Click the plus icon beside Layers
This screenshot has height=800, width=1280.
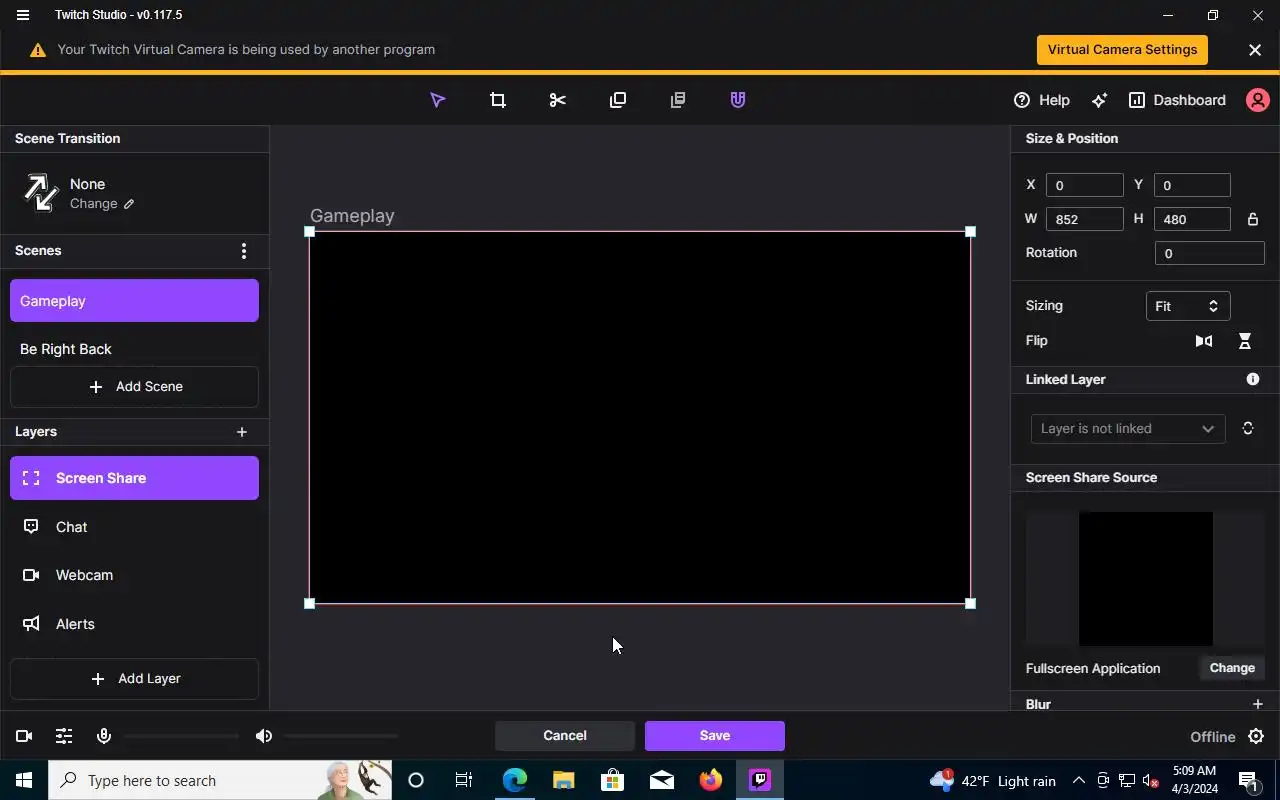[241, 432]
